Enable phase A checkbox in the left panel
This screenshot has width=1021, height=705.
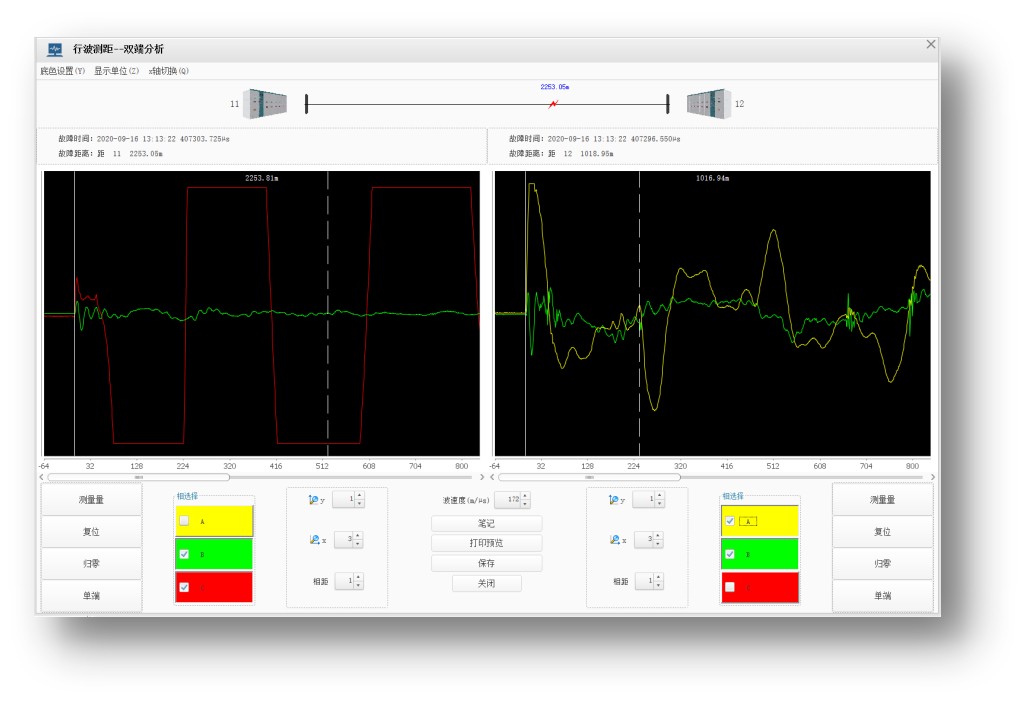pos(184,521)
